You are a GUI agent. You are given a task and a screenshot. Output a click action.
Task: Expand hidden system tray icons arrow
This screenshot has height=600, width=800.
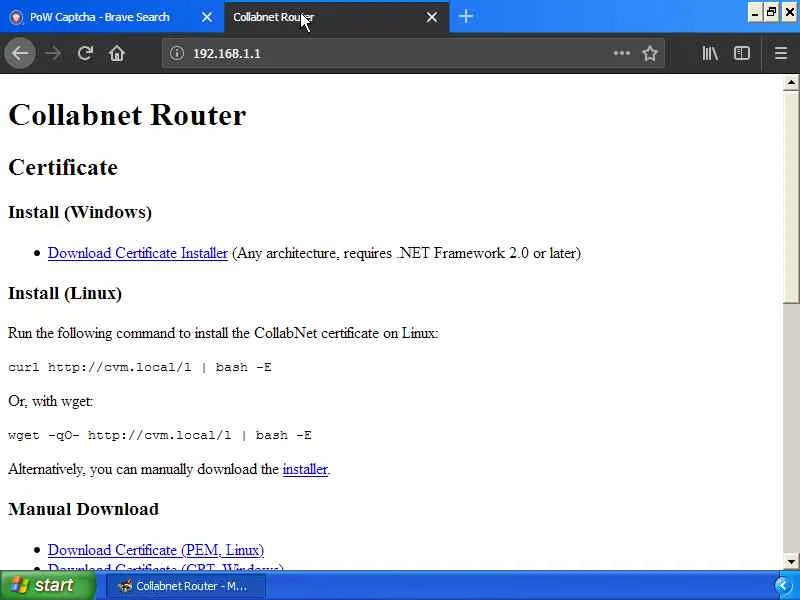(x=784, y=586)
